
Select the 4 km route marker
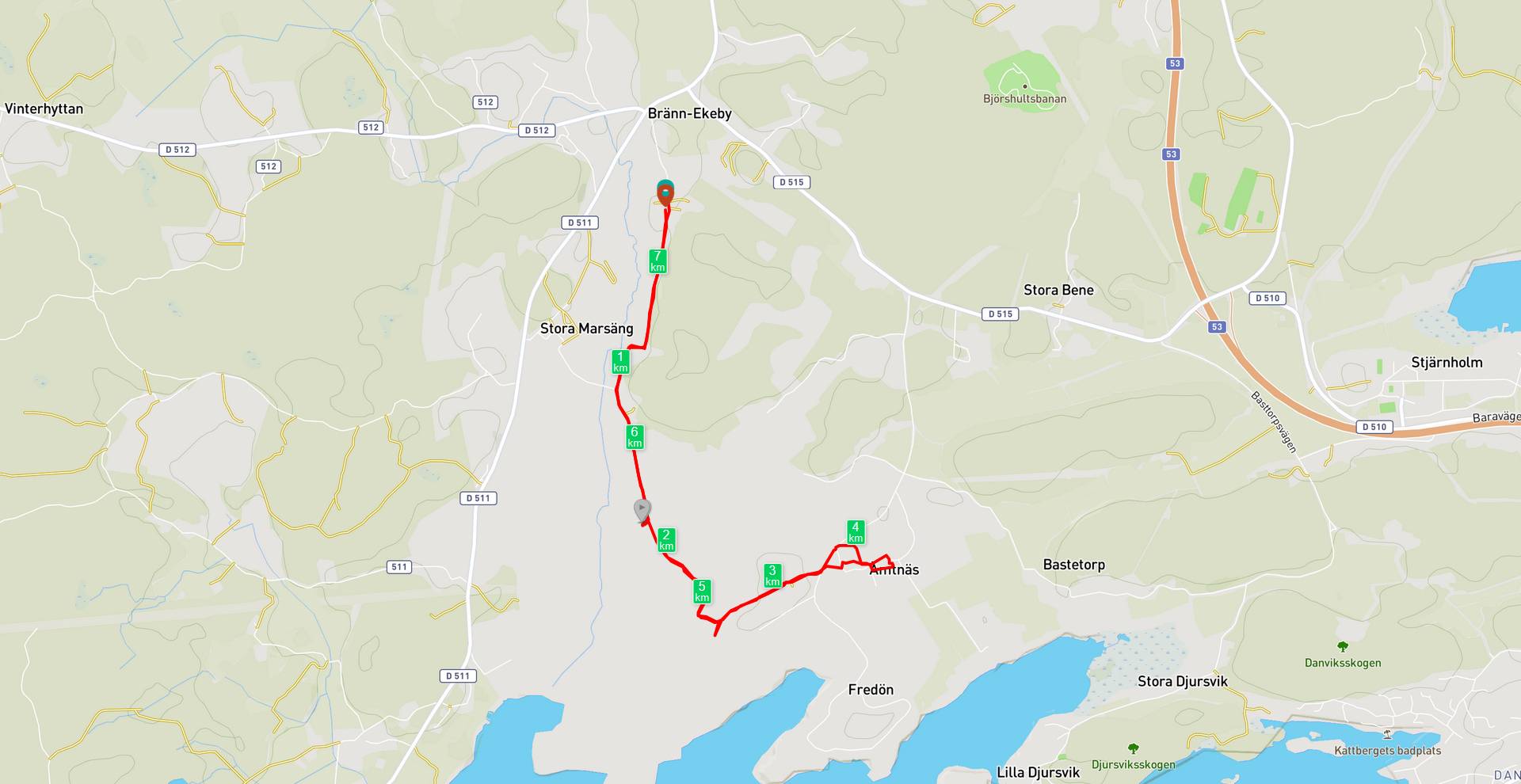click(856, 532)
